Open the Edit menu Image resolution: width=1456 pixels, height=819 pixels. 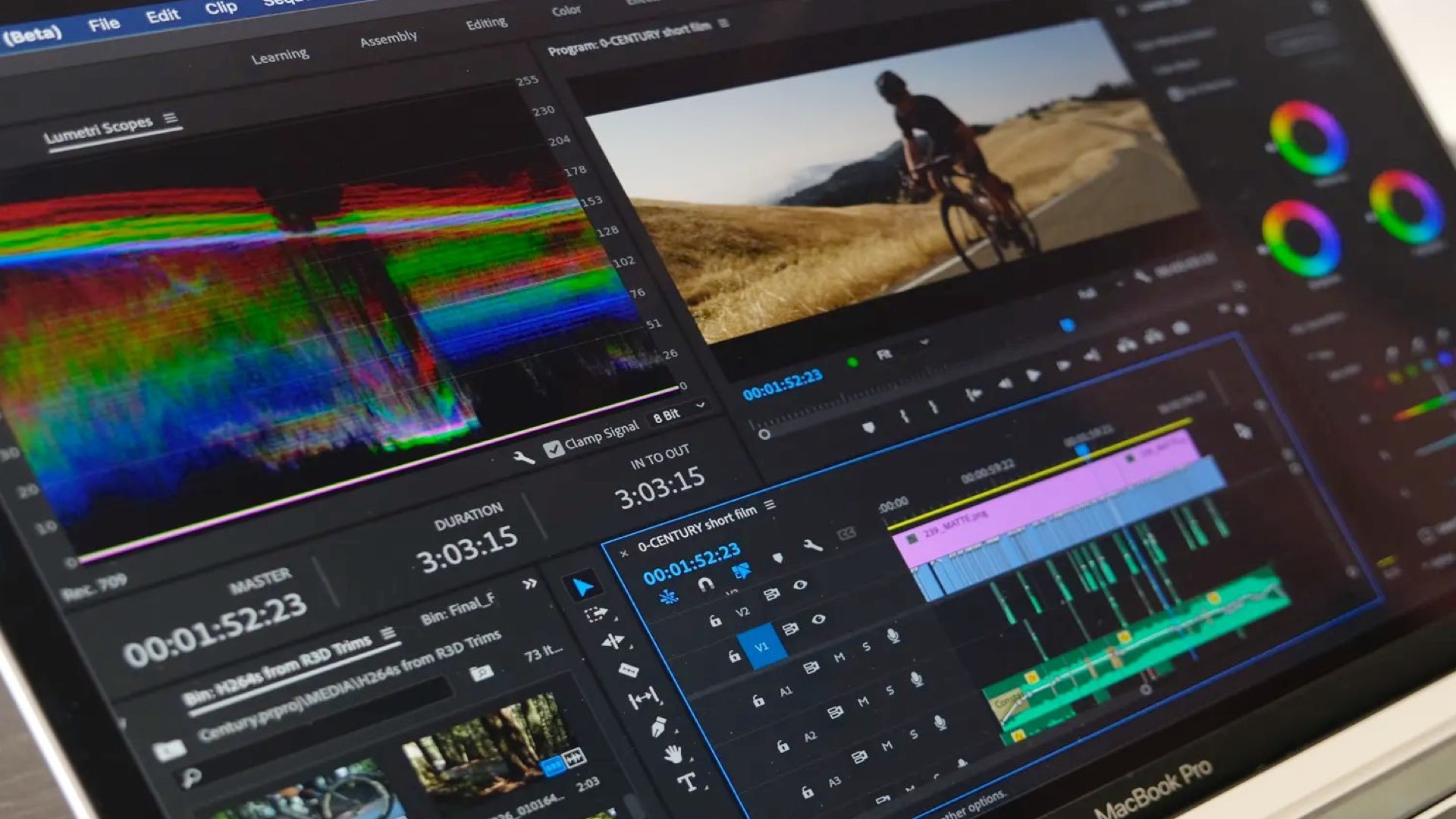point(163,15)
